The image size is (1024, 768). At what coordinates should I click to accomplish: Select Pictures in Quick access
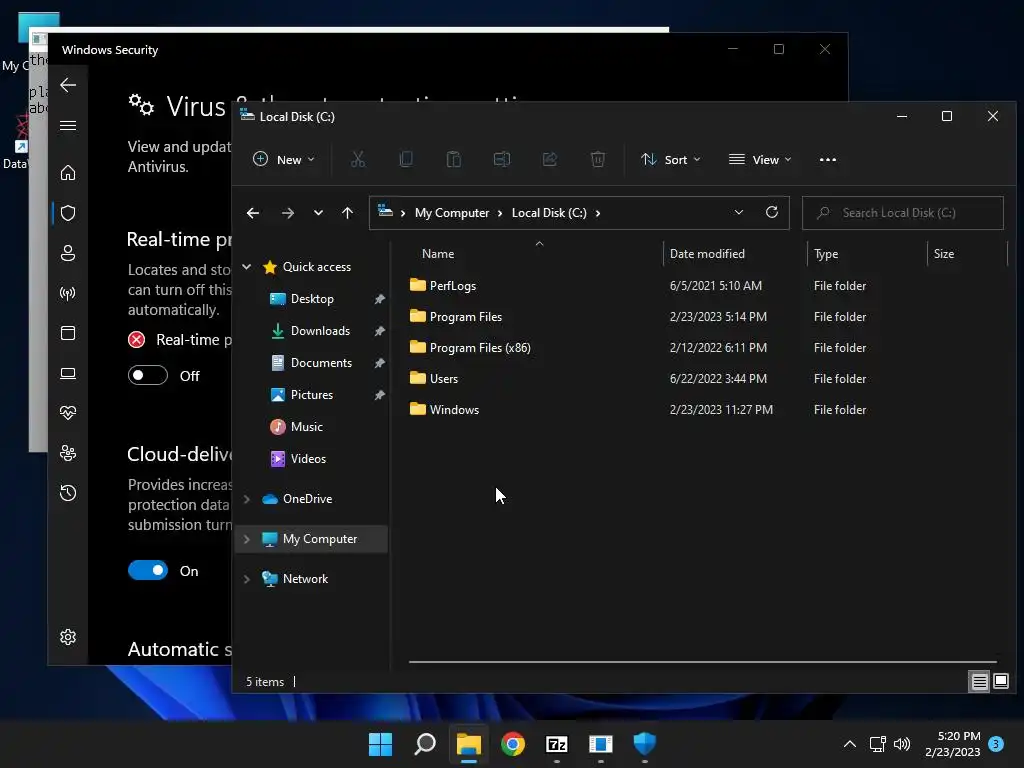(x=312, y=394)
